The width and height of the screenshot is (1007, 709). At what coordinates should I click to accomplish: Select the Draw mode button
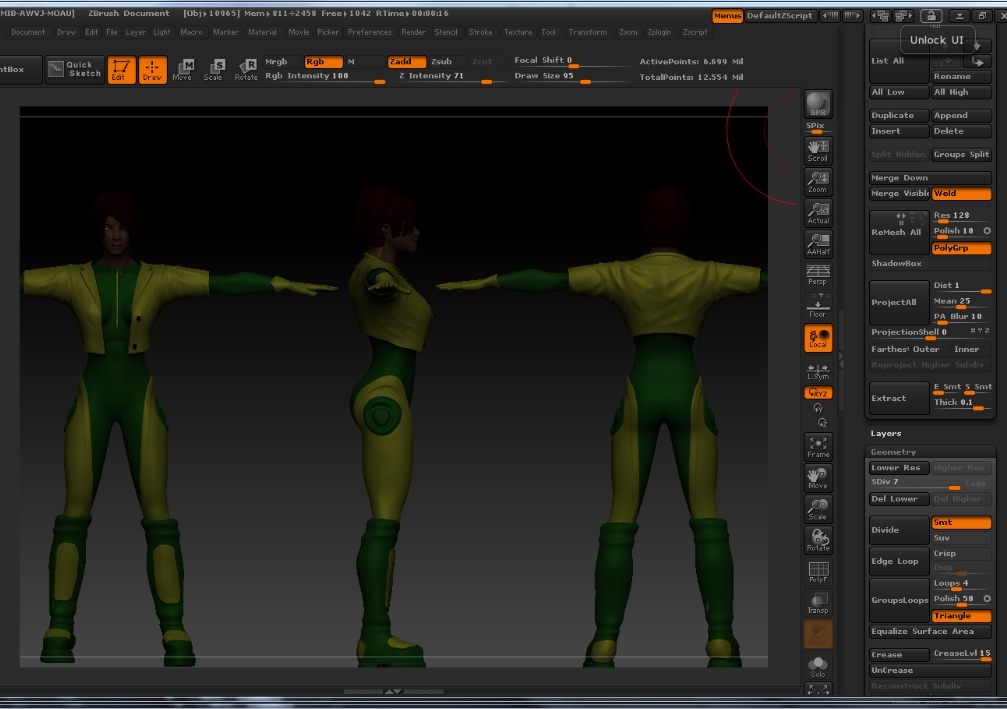coord(152,69)
